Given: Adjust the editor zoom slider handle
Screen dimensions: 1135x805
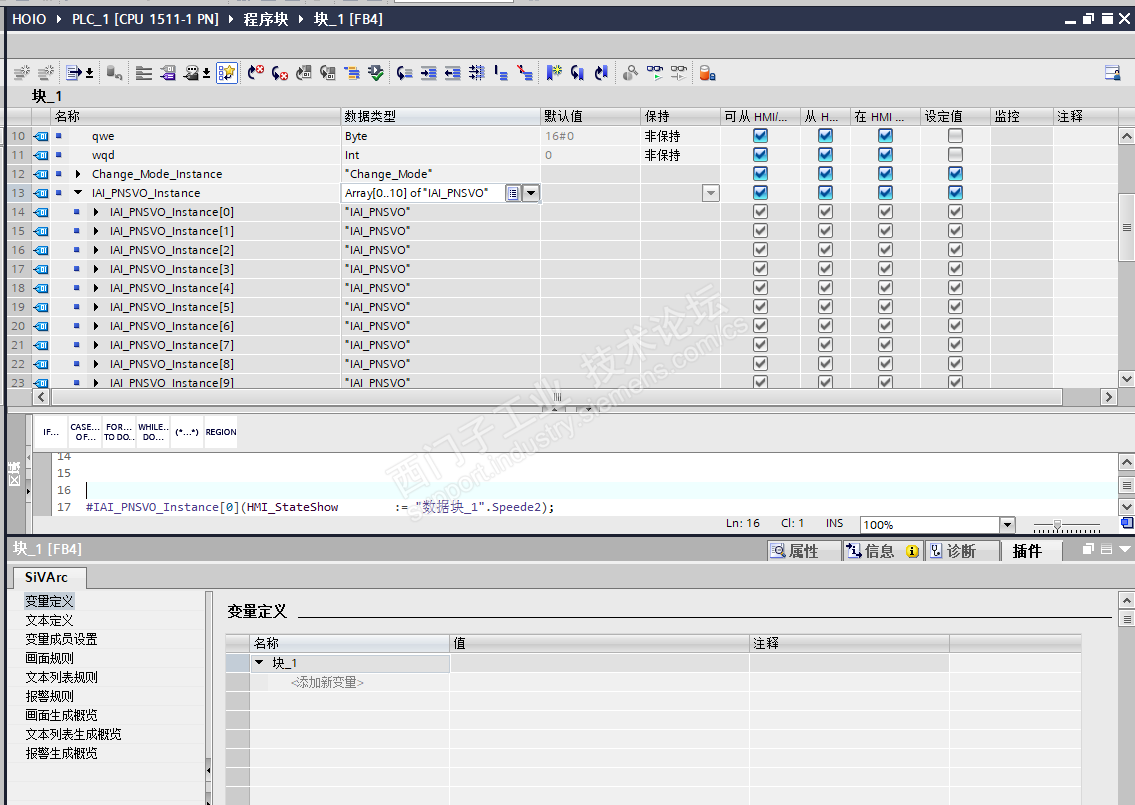Looking at the screenshot, I should [x=1057, y=524].
